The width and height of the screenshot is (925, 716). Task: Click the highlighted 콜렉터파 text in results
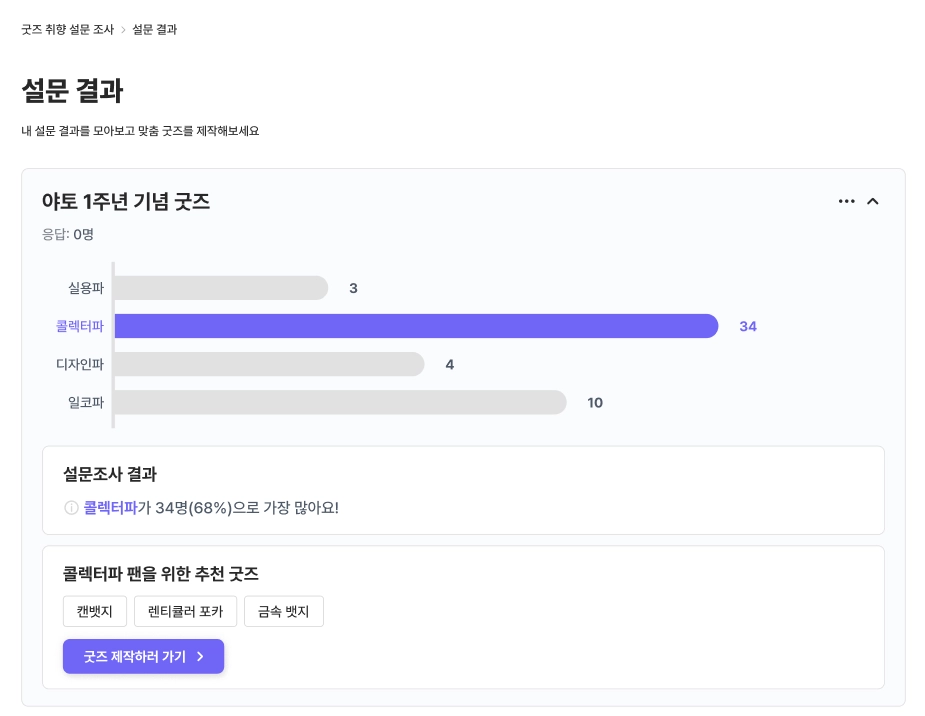[110, 508]
